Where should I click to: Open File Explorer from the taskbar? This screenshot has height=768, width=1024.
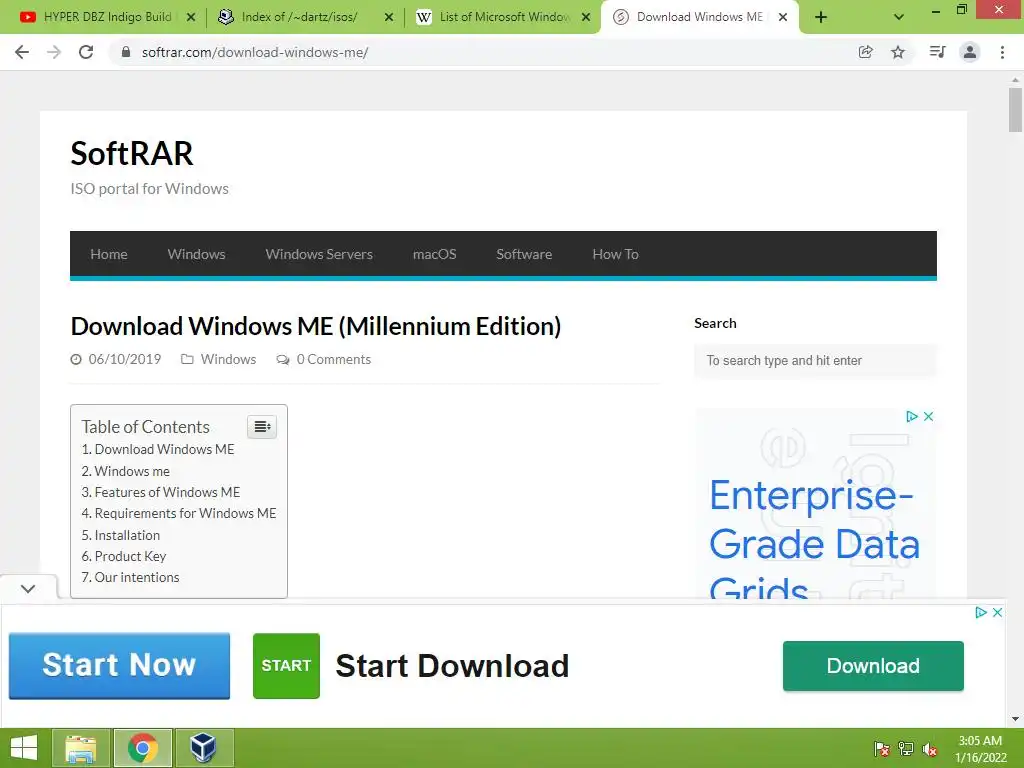[80, 748]
